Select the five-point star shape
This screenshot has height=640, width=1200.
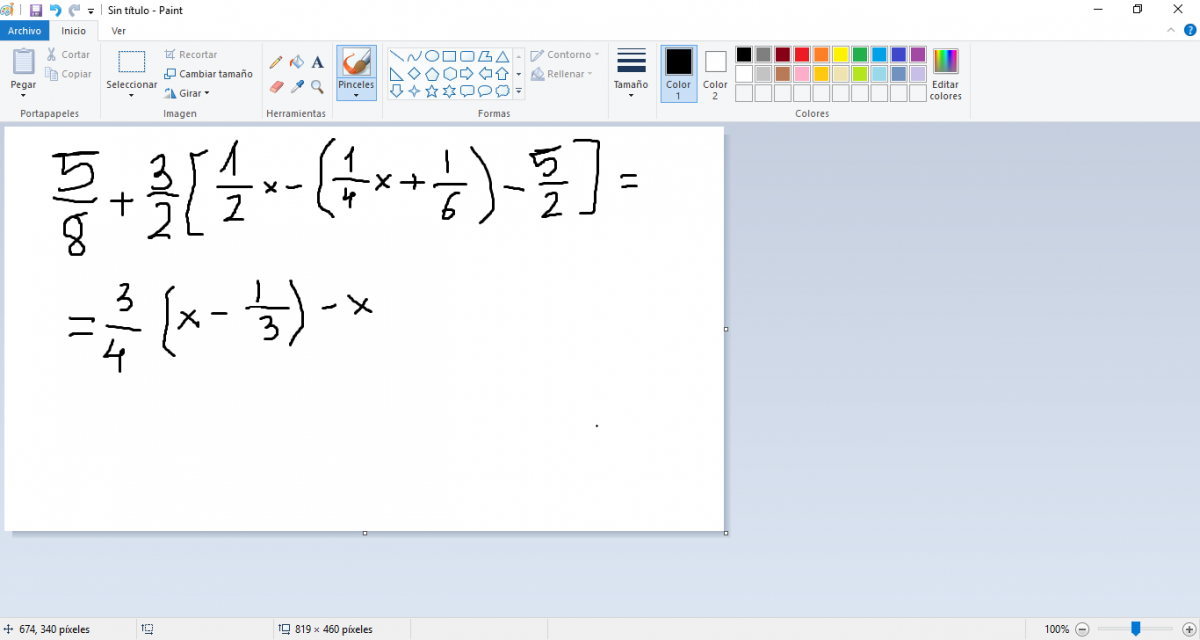pos(432,91)
